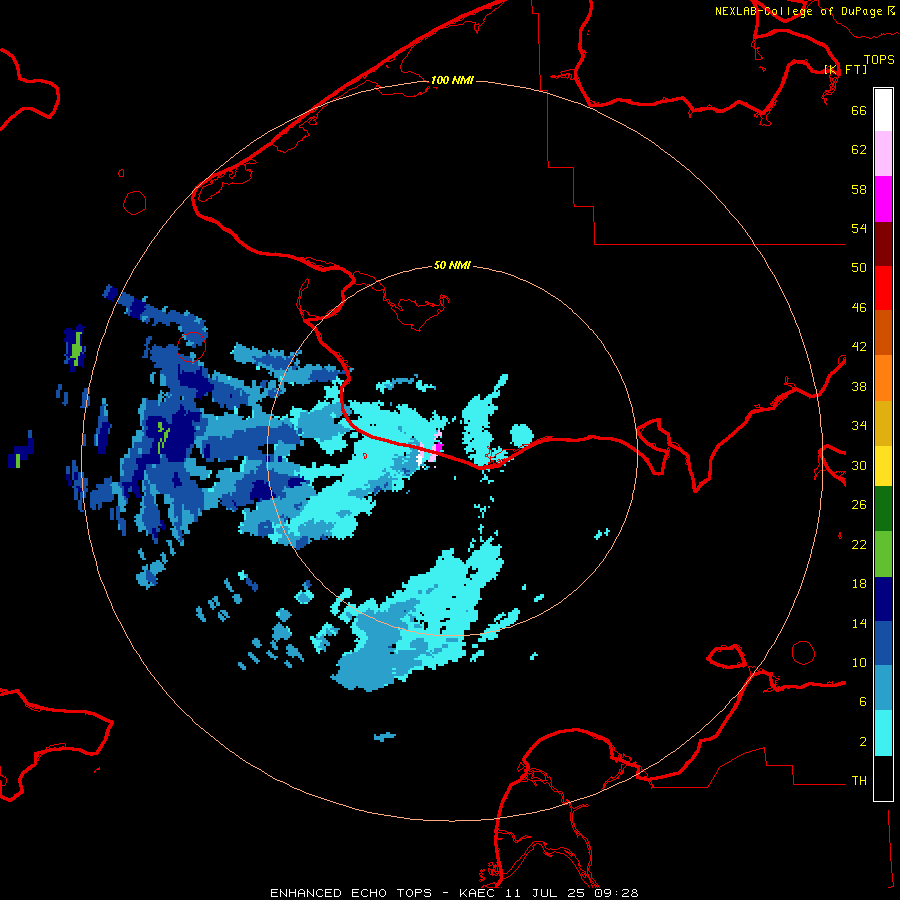Click the legend value 42
The width and height of the screenshot is (900, 900).
tap(859, 347)
